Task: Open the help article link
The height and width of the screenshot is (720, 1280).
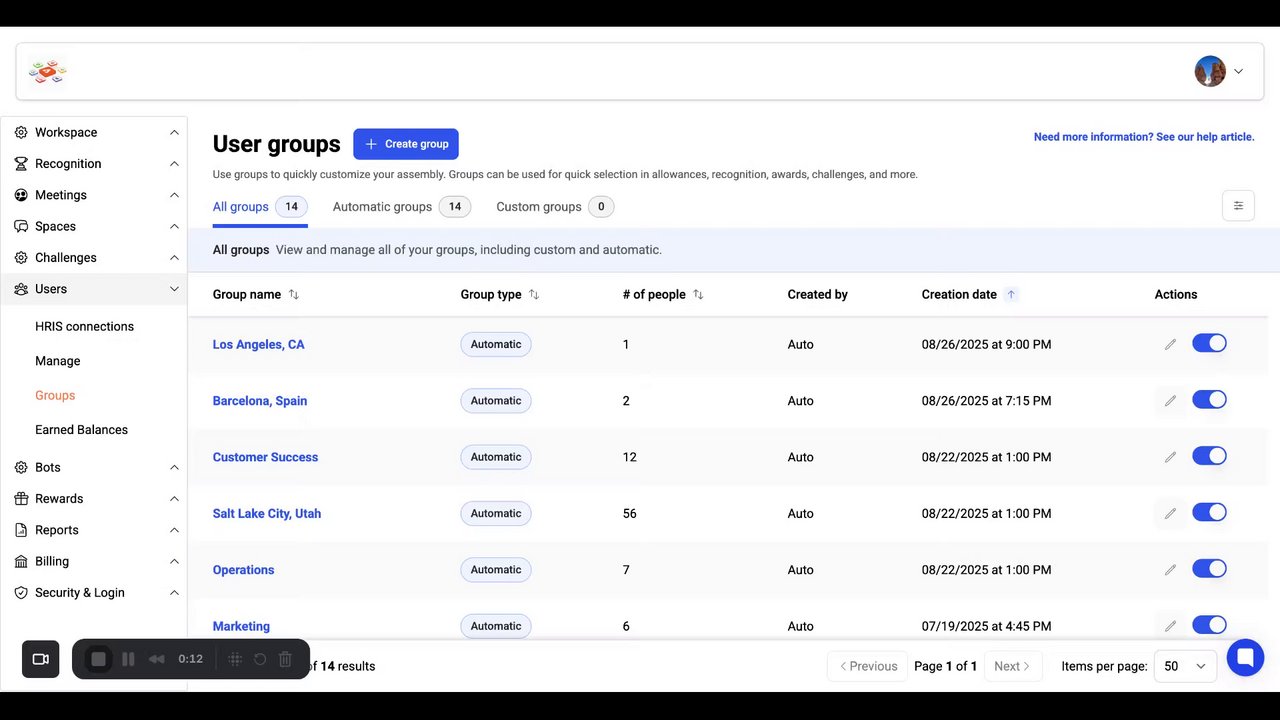Action: pyautogui.click(x=1143, y=137)
